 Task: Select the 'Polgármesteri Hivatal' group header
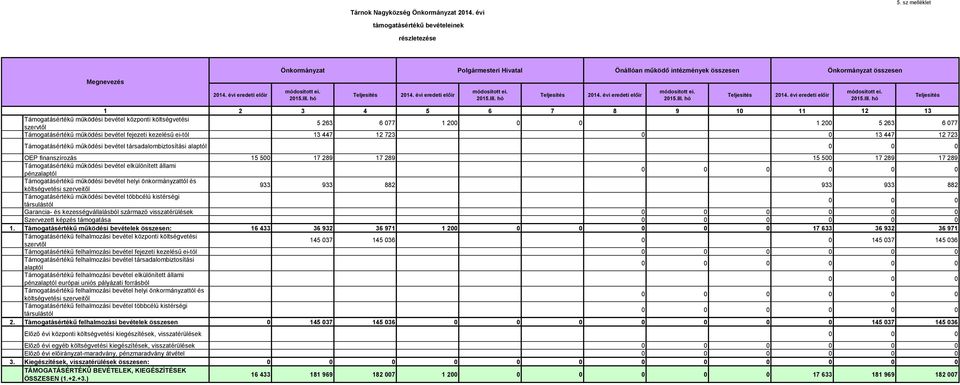pos(490,71)
